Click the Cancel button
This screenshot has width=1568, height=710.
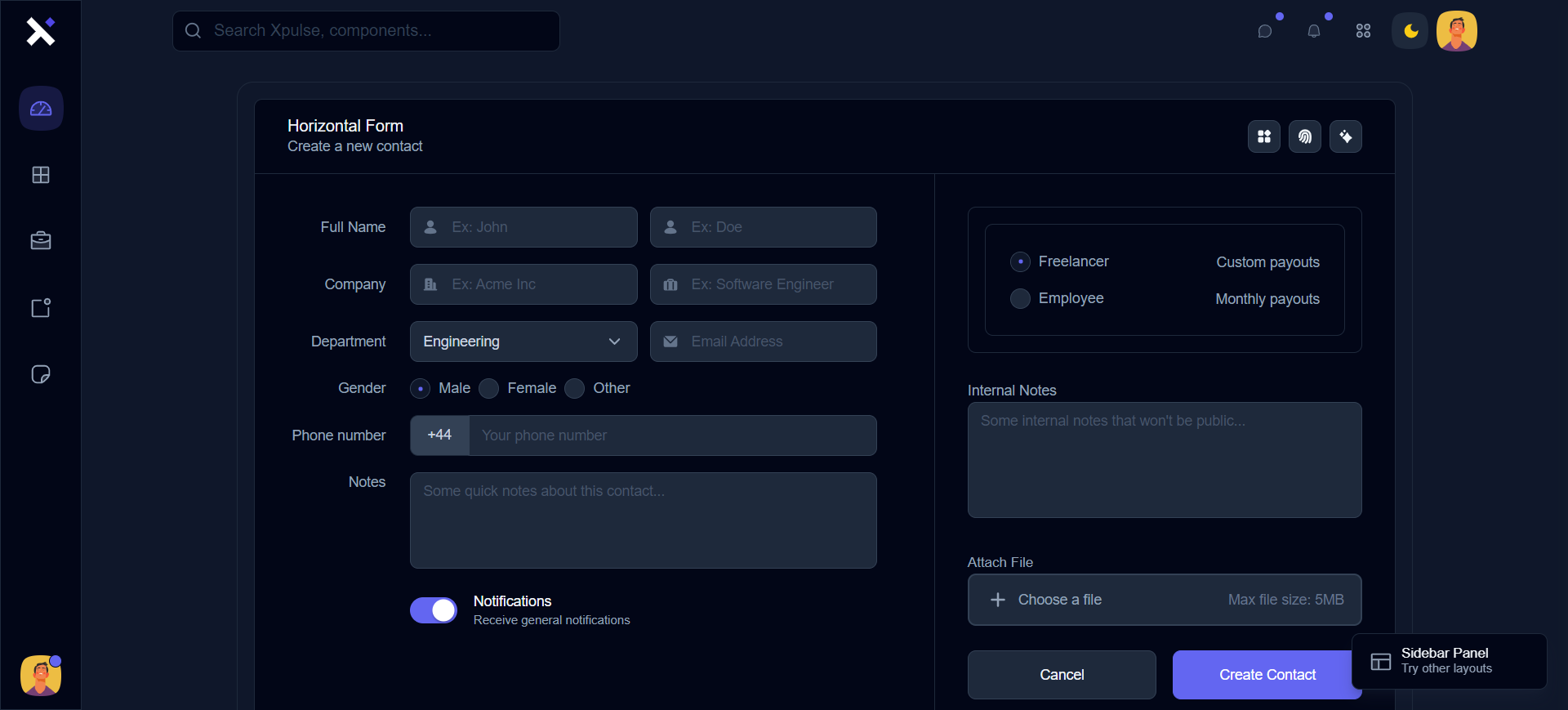[x=1062, y=675]
